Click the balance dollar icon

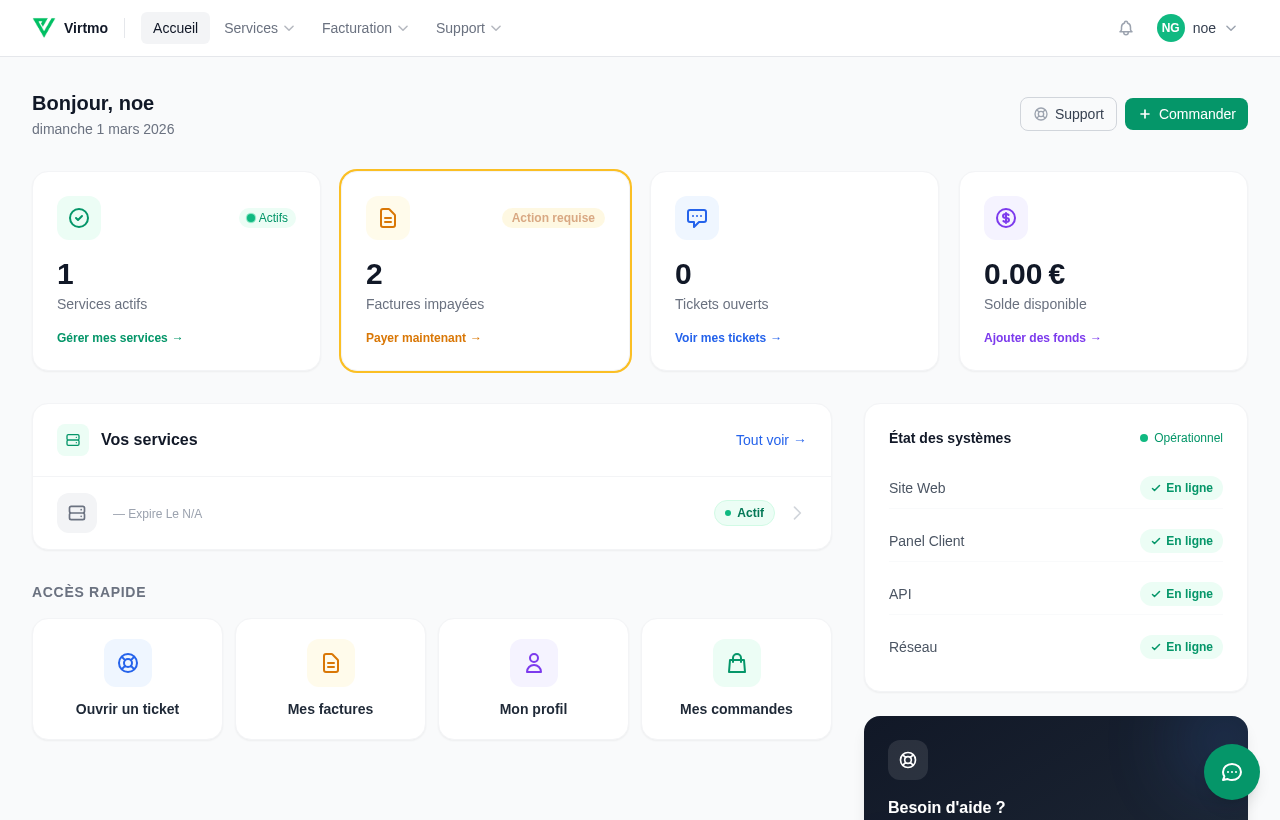click(x=1005, y=218)
